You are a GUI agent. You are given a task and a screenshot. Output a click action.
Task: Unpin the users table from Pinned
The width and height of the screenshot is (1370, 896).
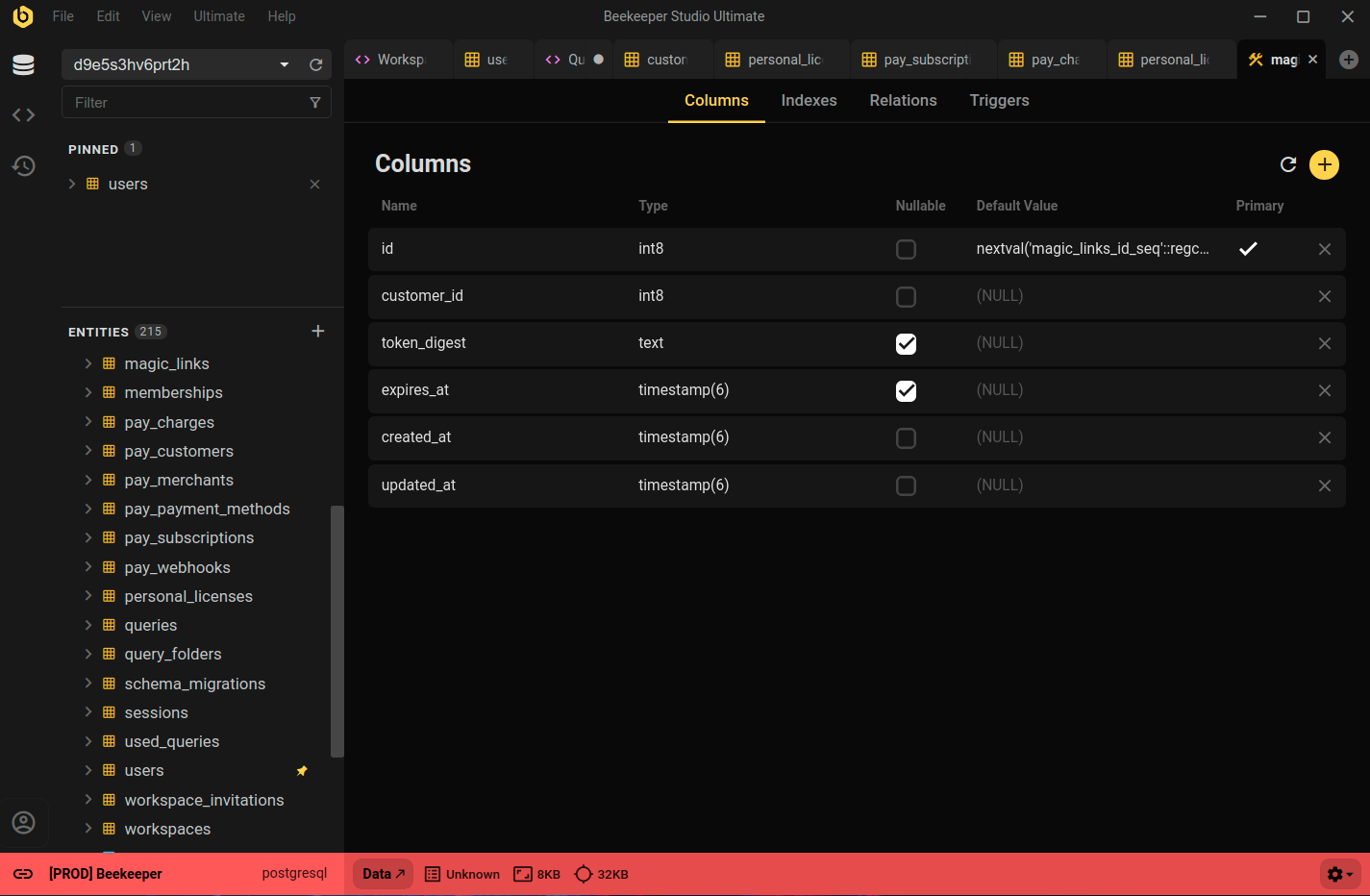pos(314,185)
